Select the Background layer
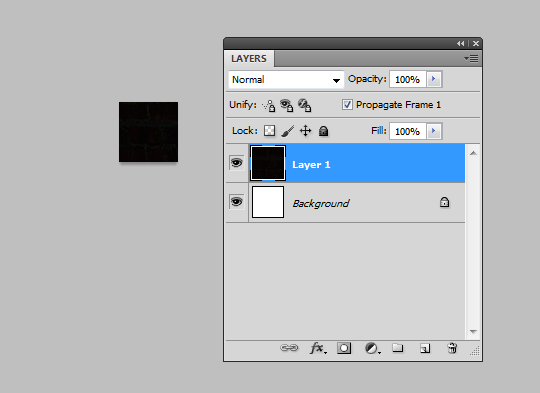This screenshot has height=393, width=540. pyautogui.click(x=345, y=203)
